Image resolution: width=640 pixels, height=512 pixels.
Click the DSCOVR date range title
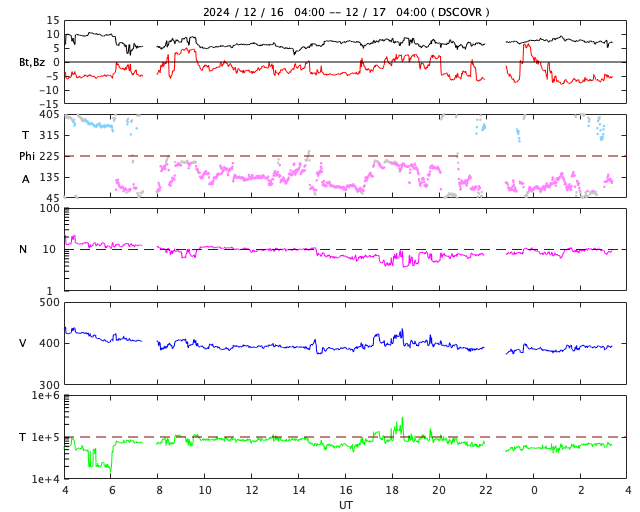click(x=346, y=12)
